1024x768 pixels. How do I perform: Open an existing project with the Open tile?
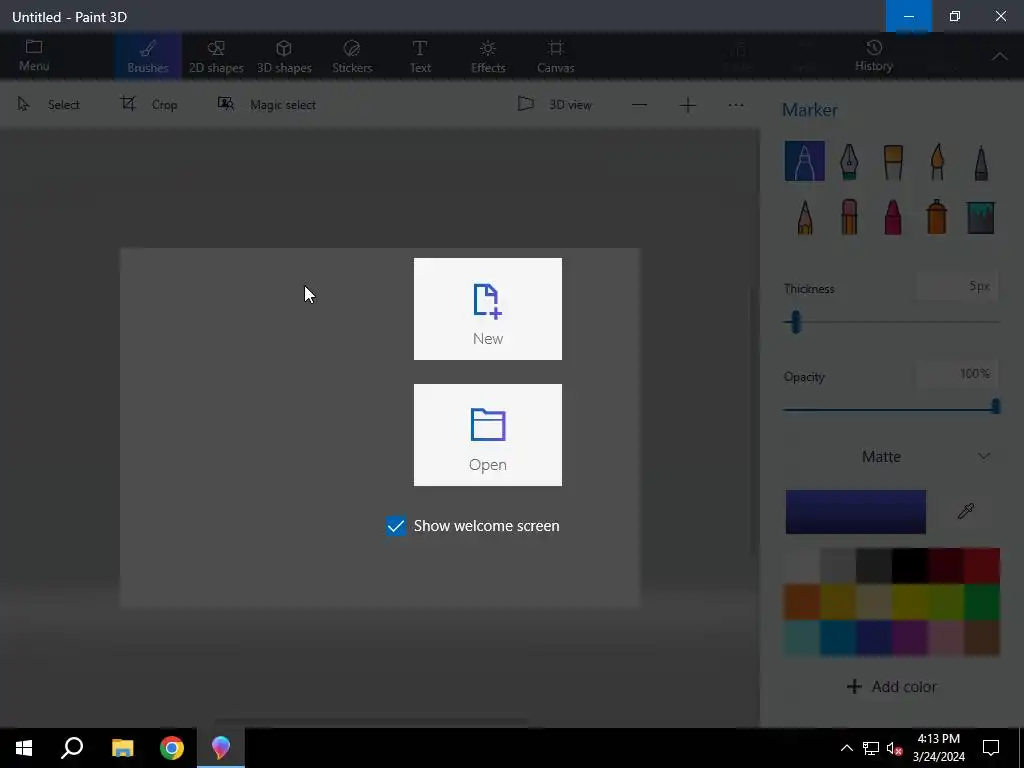(487, 434)
